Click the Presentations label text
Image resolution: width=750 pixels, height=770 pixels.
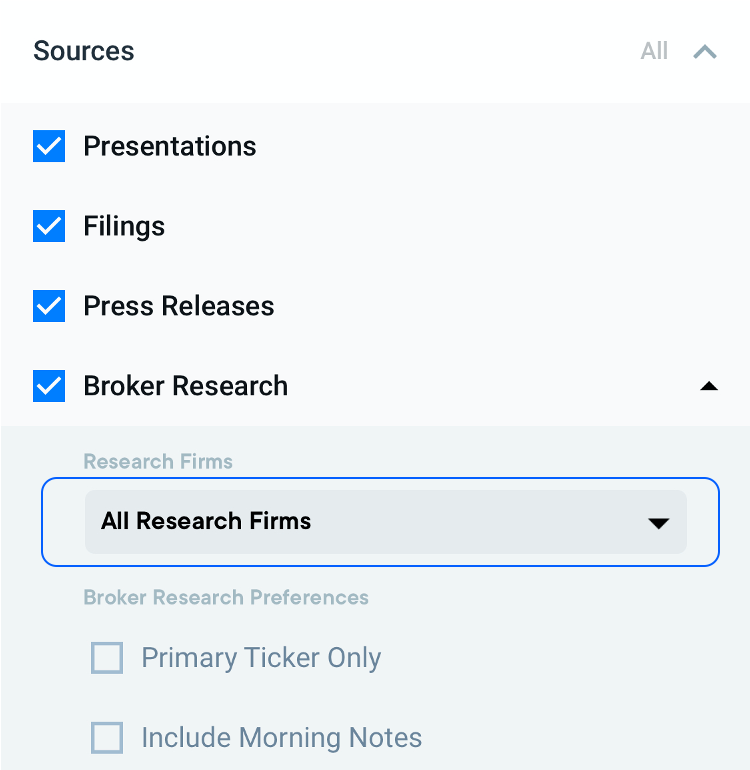click(170, 146)
